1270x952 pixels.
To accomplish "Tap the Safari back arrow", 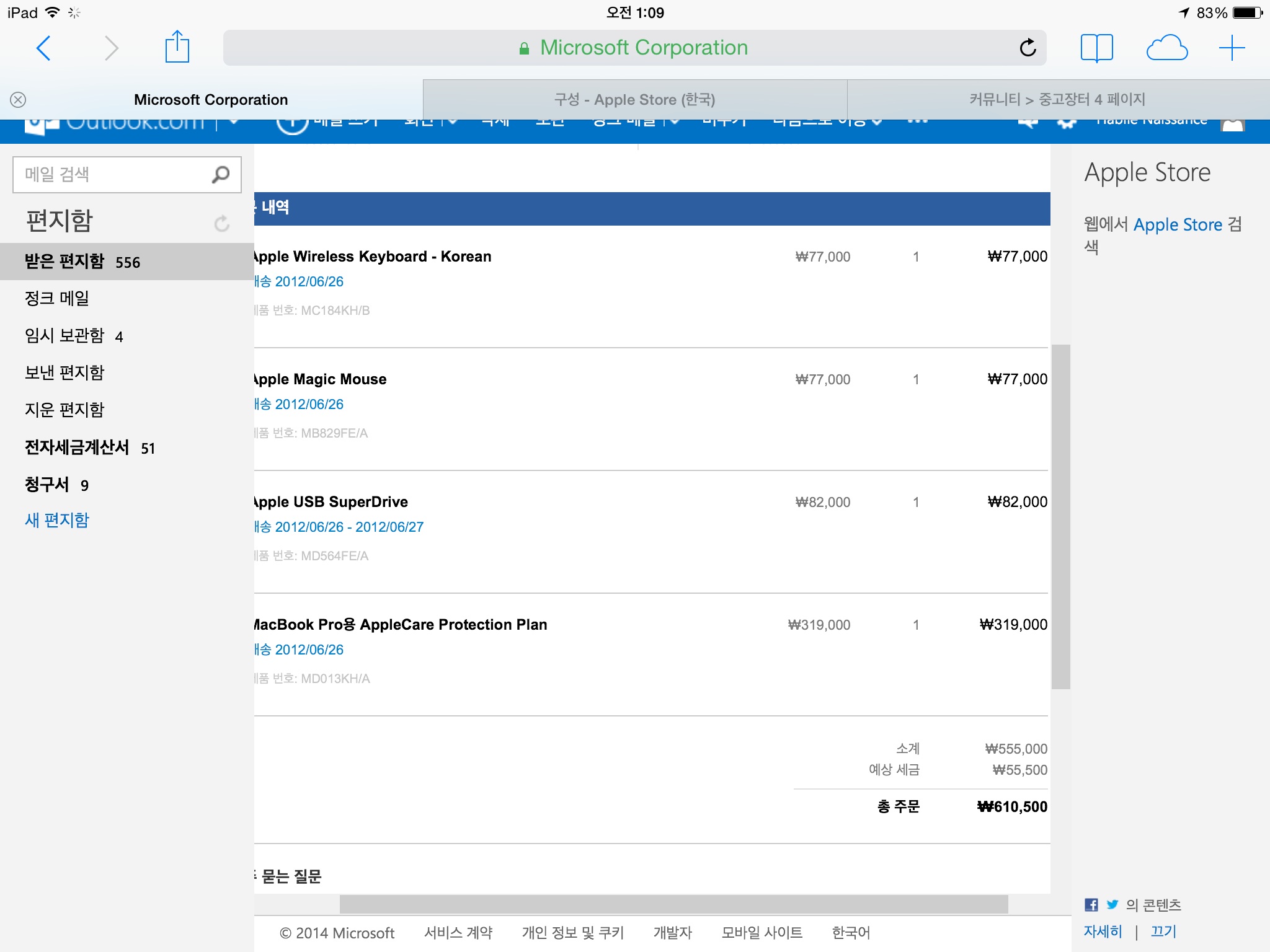I will (x=43, y=48).
